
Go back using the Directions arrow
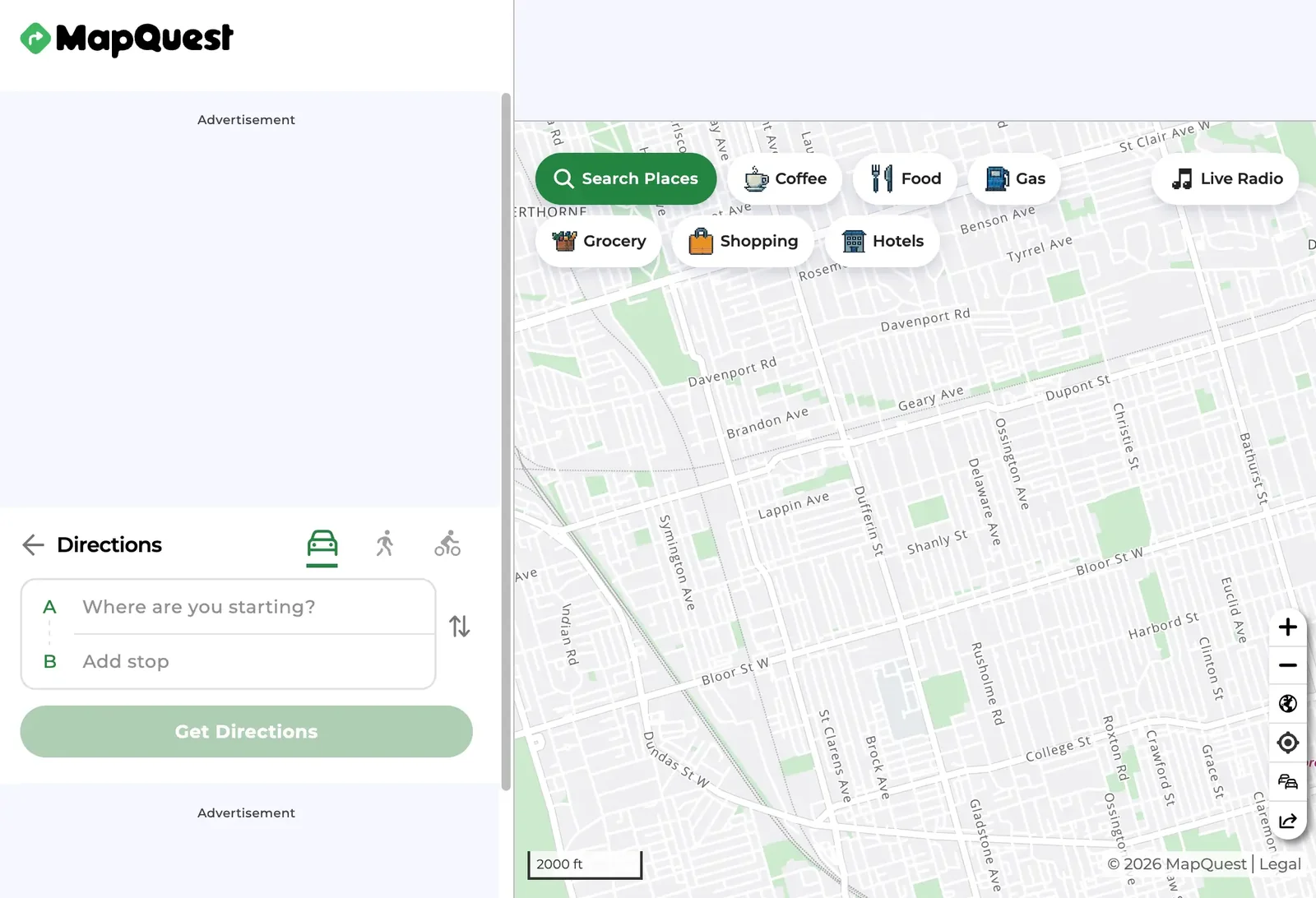pos(33,544)
